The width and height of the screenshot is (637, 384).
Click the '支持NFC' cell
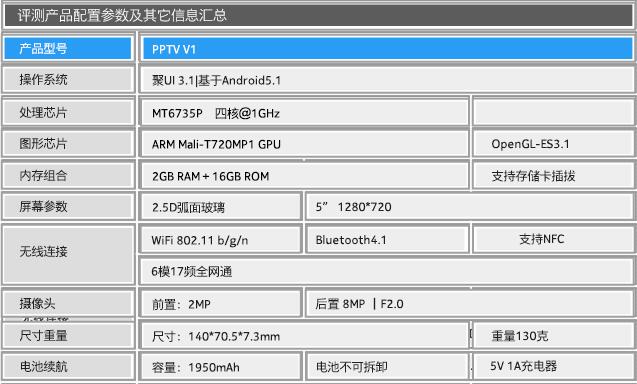click(x=553, y=239)
